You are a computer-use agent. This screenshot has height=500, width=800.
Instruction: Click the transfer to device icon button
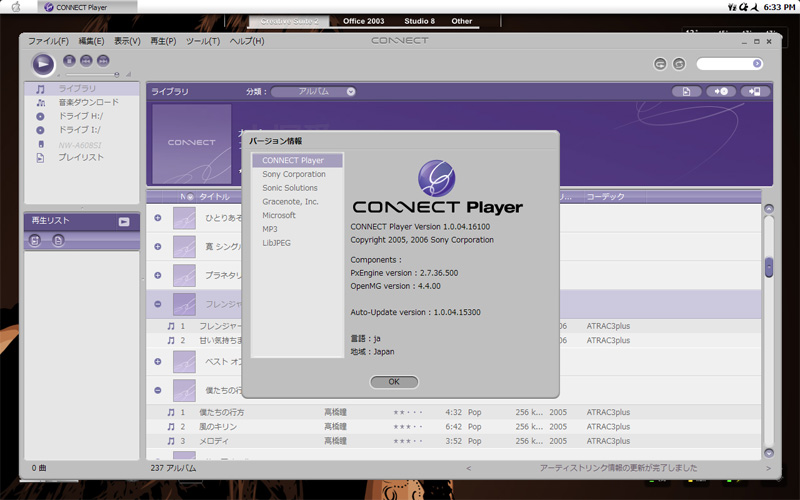(755, 92)
